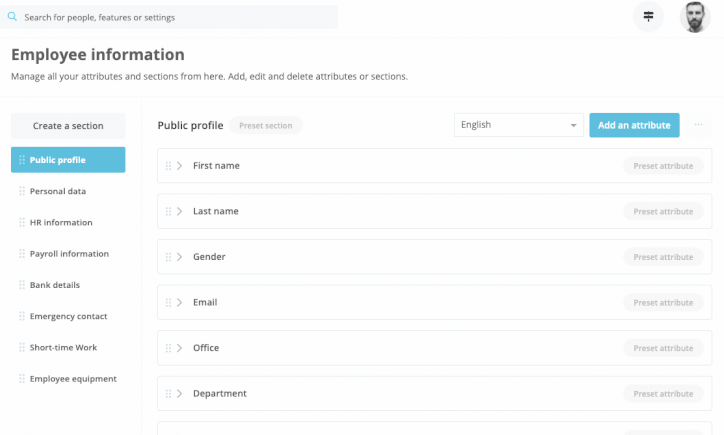Click drag handle beside Personal data section
The image size is (724, 435).
(22, 191)
